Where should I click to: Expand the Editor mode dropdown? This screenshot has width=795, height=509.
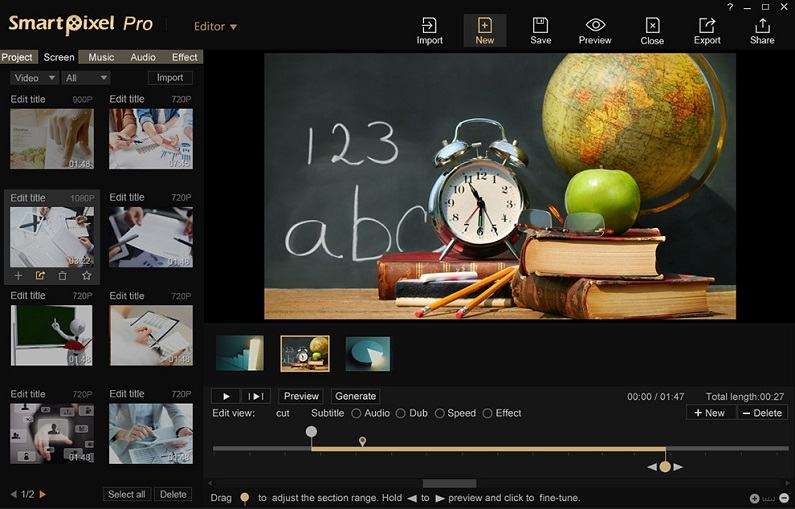point(215,27)
